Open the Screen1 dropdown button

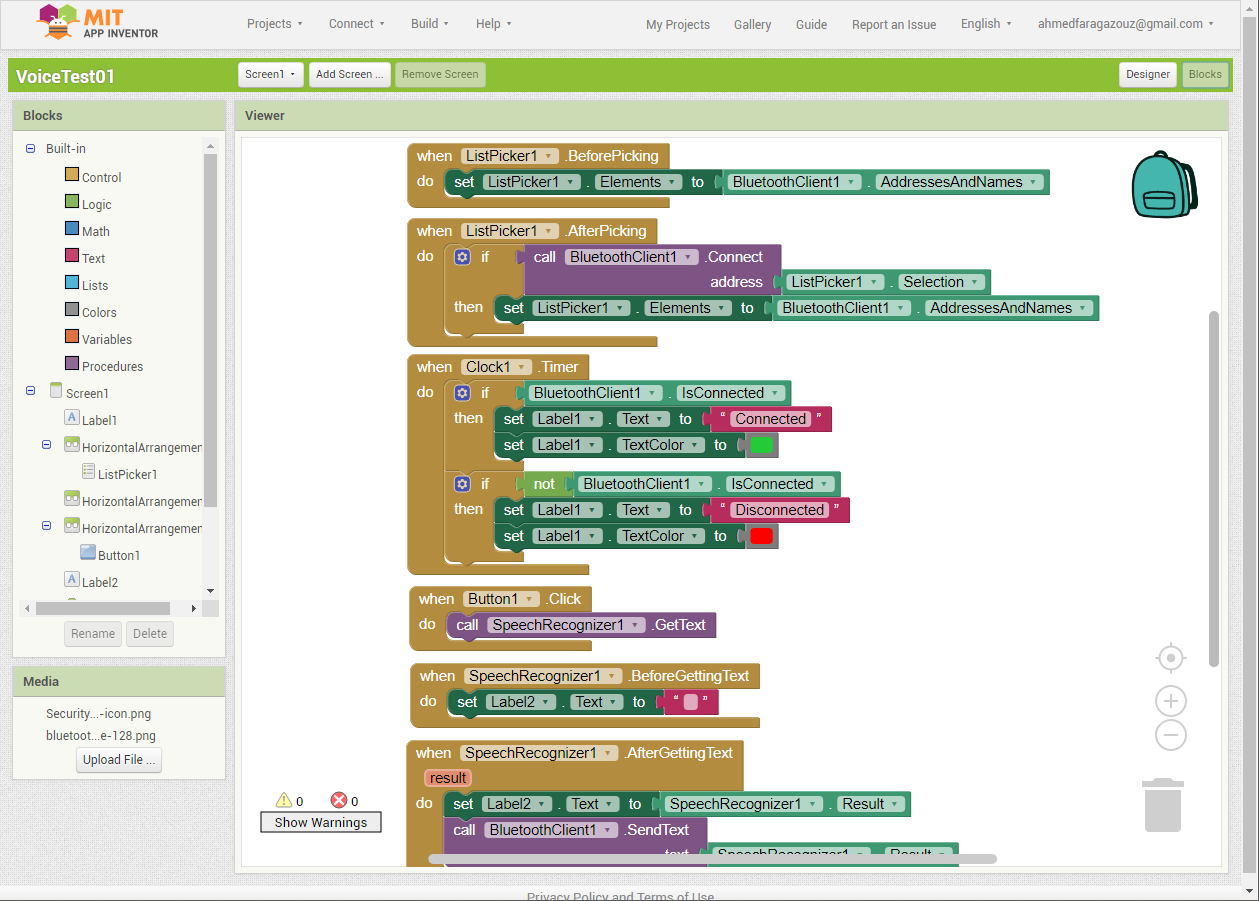pyautogui.click(x=271, y=74)
